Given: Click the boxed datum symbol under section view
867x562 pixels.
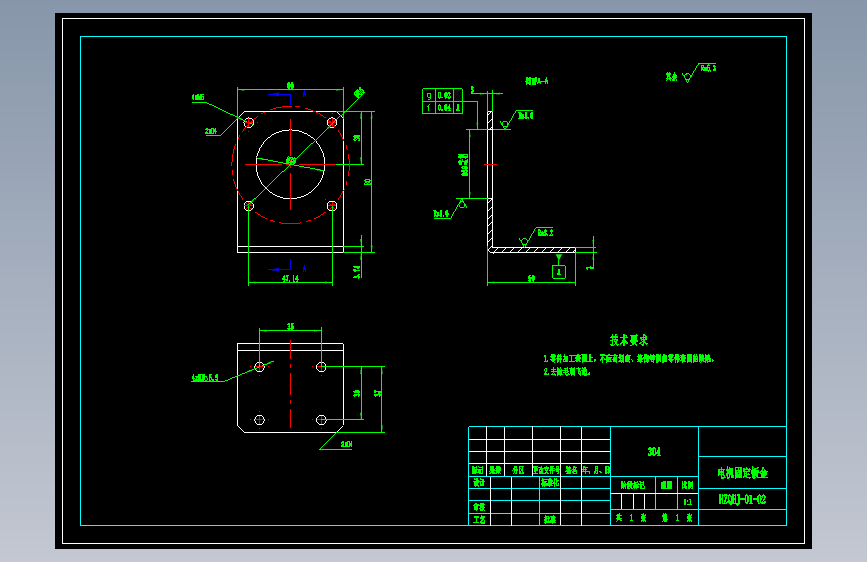Looking at the screenshot, I should [x=559, y=272].
